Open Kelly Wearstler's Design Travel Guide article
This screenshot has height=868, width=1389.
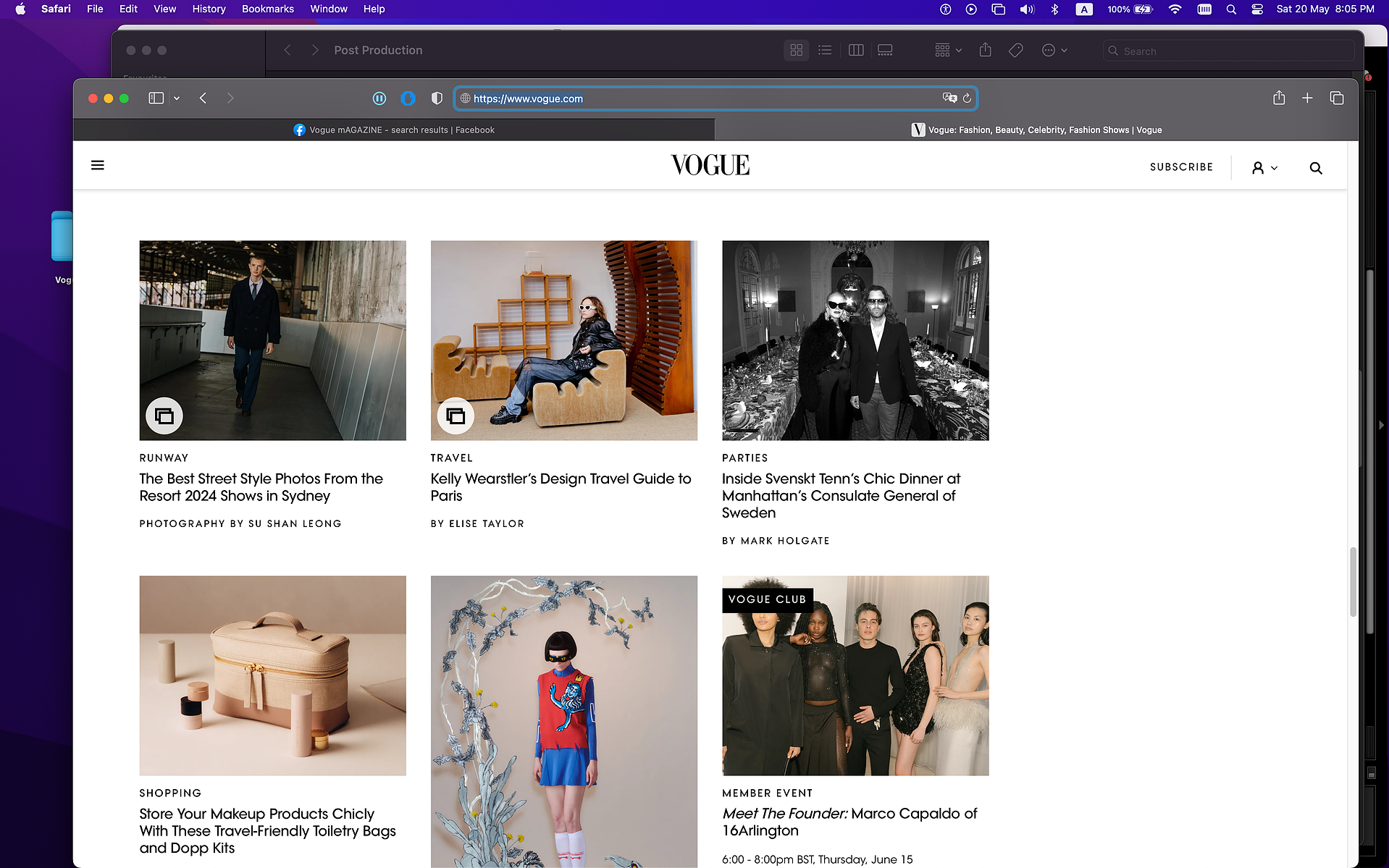[x=561, y=487]
